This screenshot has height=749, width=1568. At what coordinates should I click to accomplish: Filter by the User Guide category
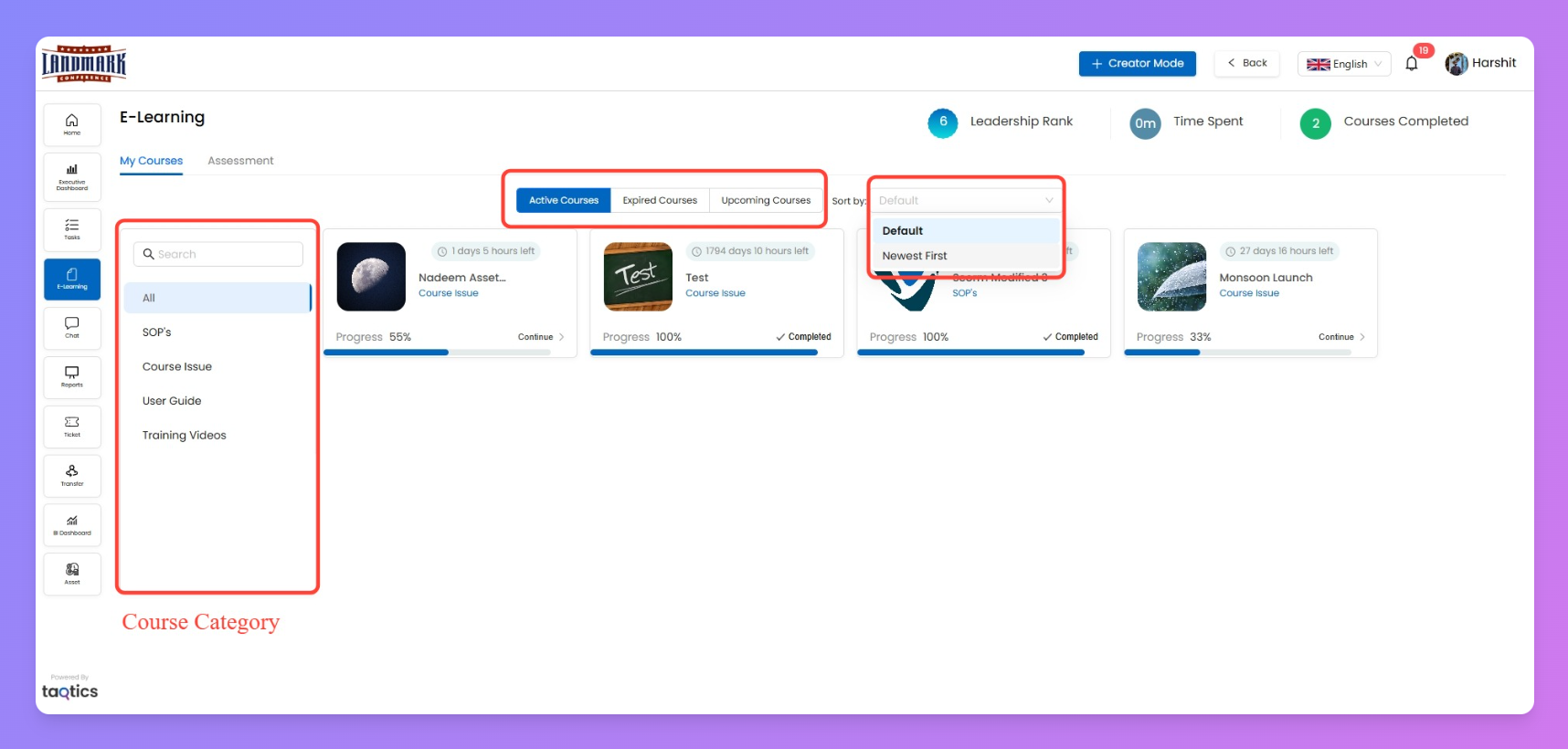(218, 401)
